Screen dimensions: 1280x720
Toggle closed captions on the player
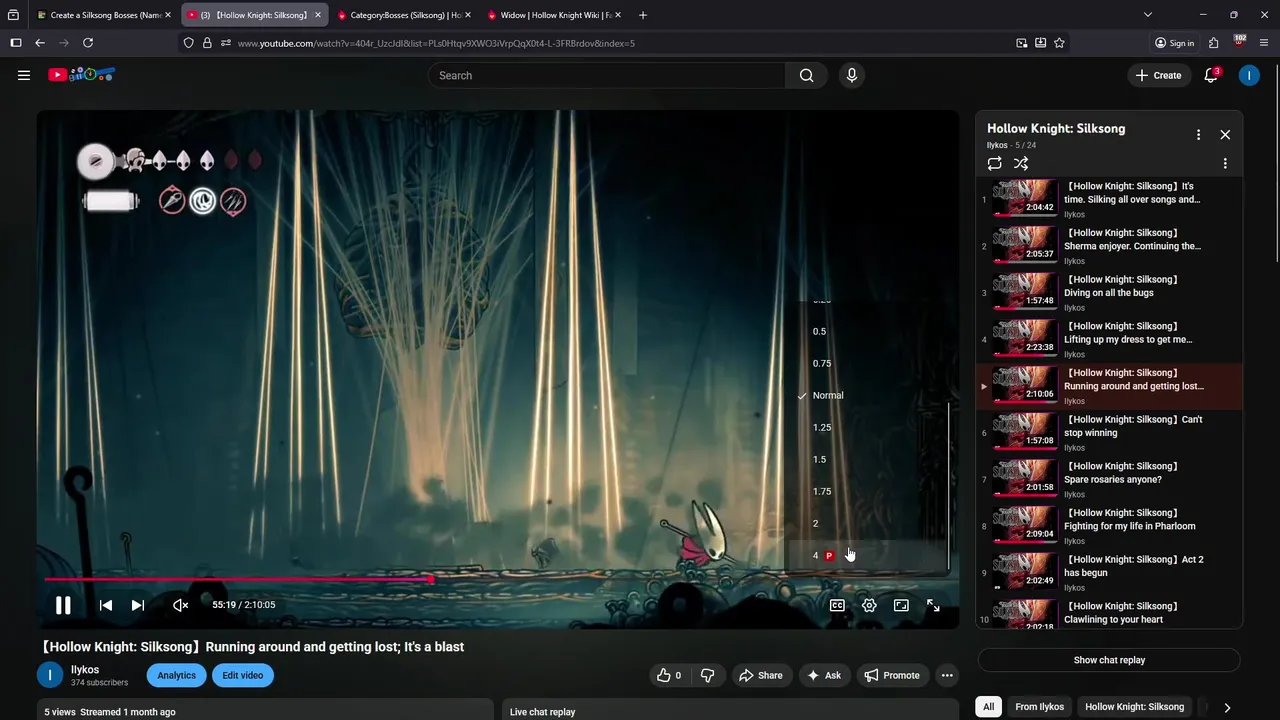[x=837, y=605]
